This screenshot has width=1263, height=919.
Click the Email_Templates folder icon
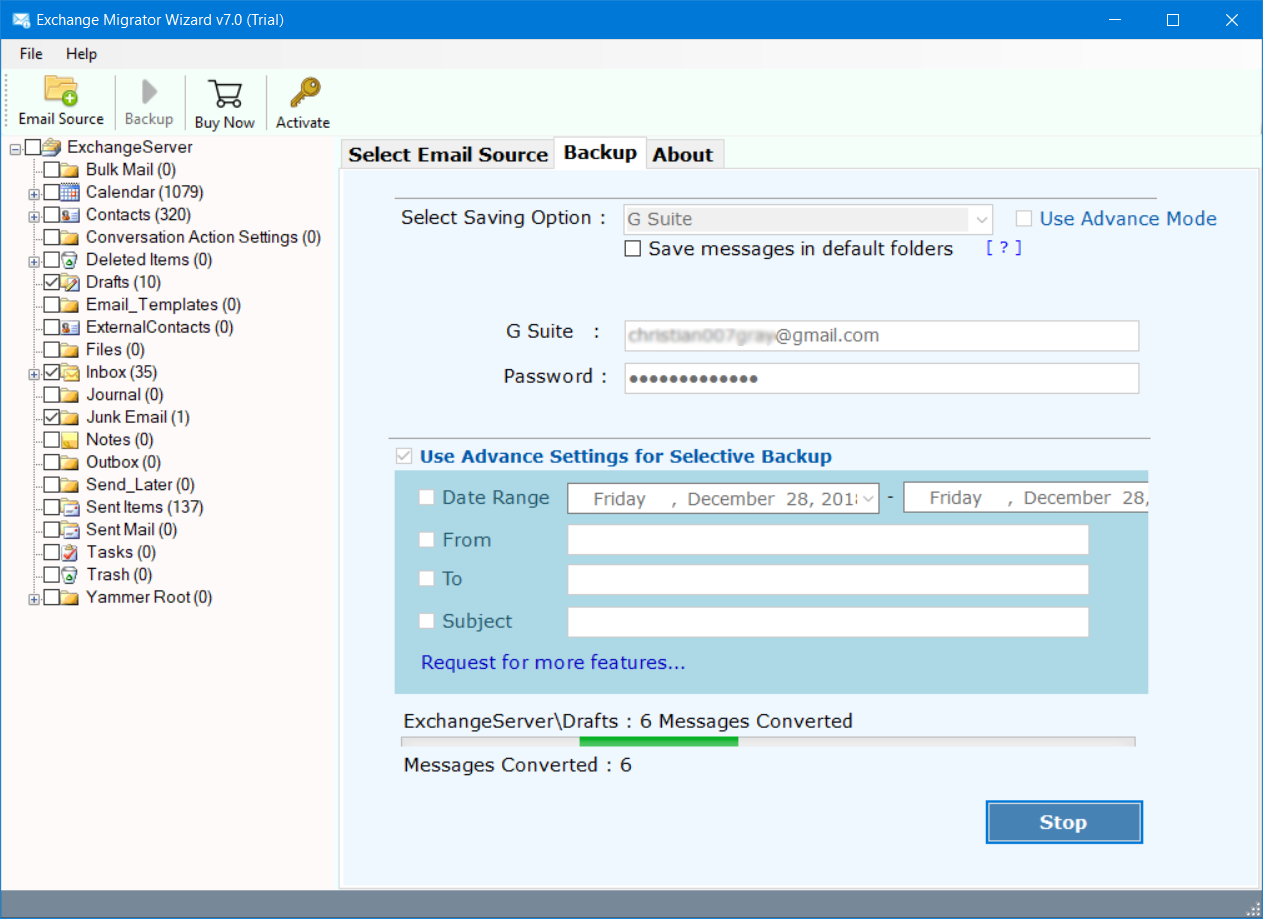(70, 304)
